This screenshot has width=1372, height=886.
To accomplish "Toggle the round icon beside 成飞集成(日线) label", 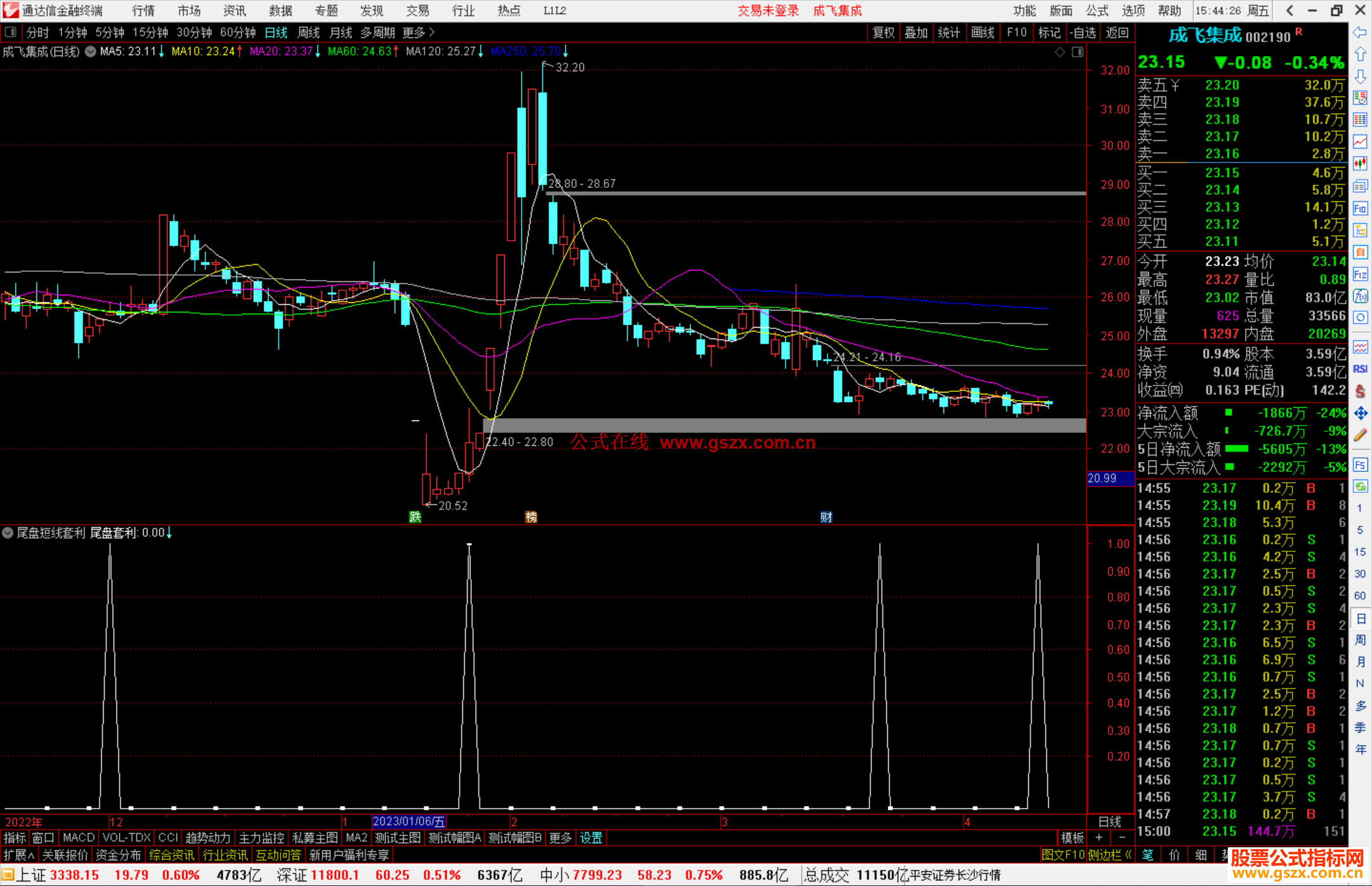I will [91, 51].
